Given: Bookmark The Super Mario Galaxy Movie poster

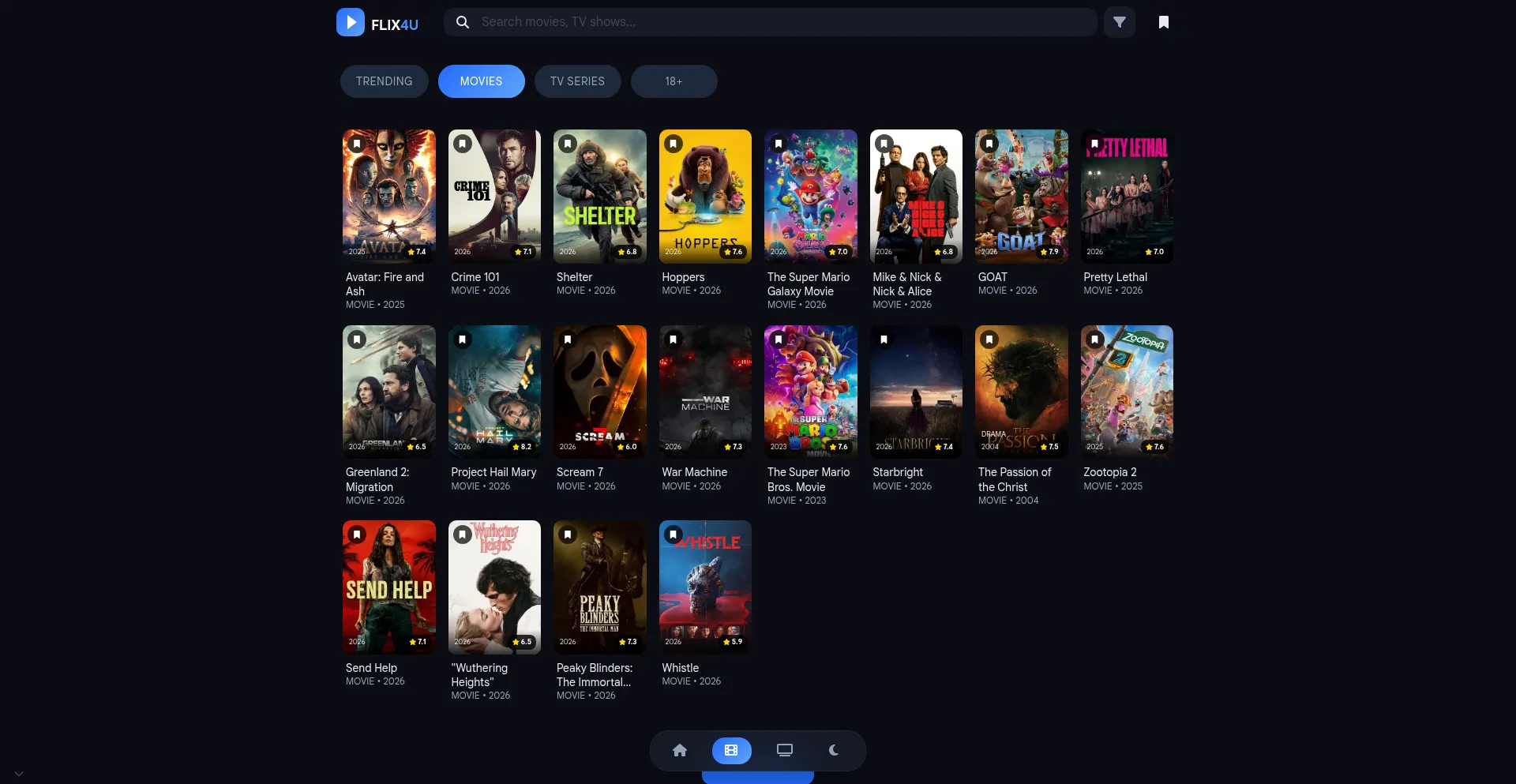Looking at the screenshot, I should click(x=779, y=144).
